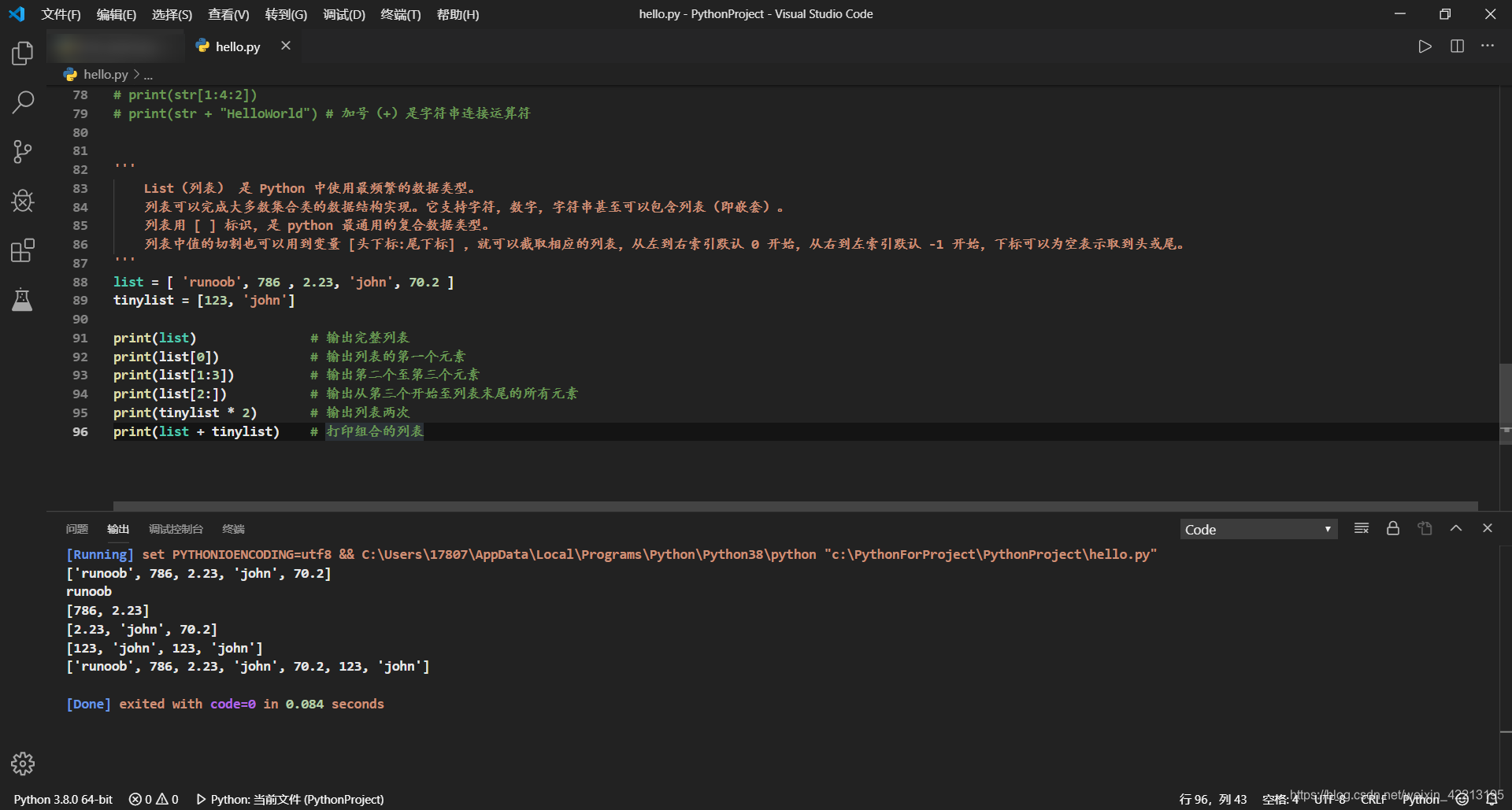This screenshot has height=810, width=1512.
Task: Click line and column indicator 行 96, 列 43
Action: 1213,799
